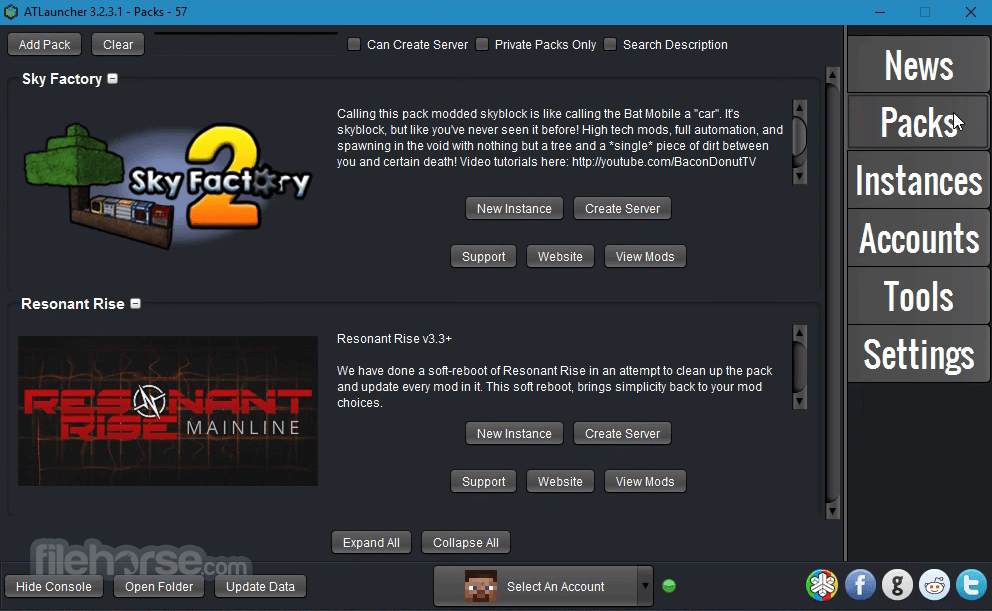
Task: Click Create Server for Resonant Rise
Action: 622,433
